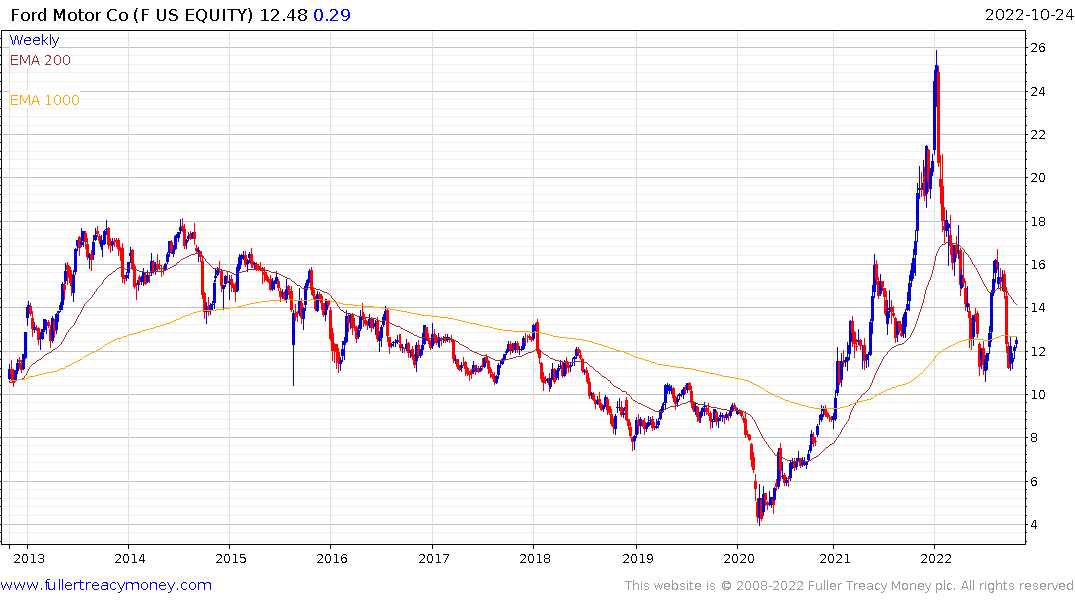Click the EMA 1000 legend label

click(x=45, y=100)
